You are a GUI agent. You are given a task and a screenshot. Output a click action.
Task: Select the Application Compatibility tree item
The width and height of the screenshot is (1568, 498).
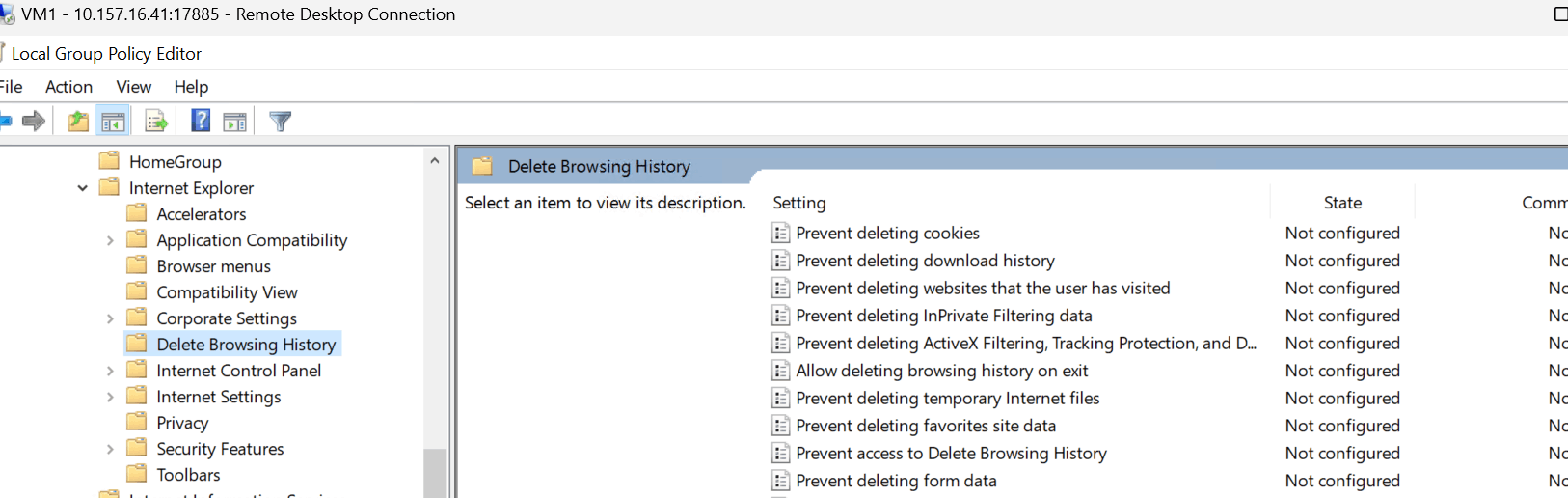[253, 240]
